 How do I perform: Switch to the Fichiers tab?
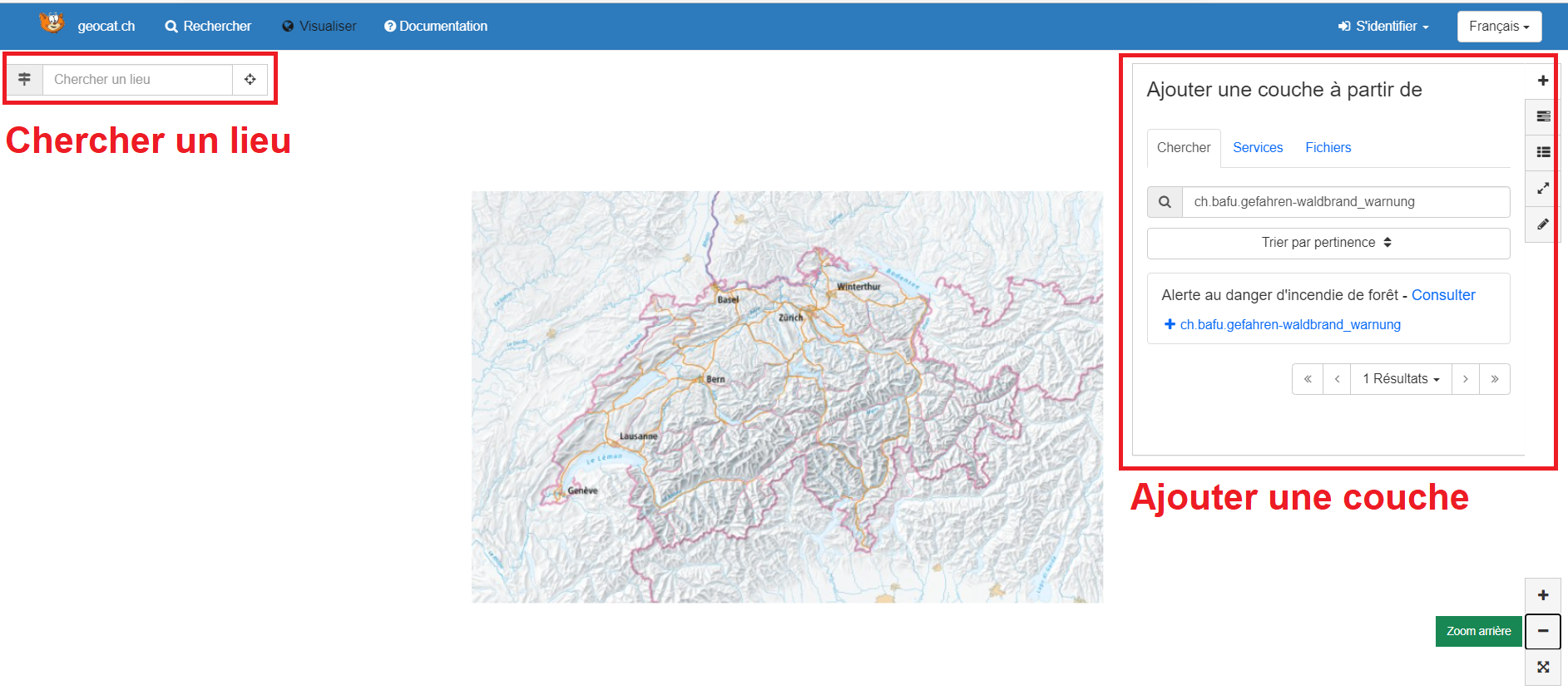coord(1328,148)
